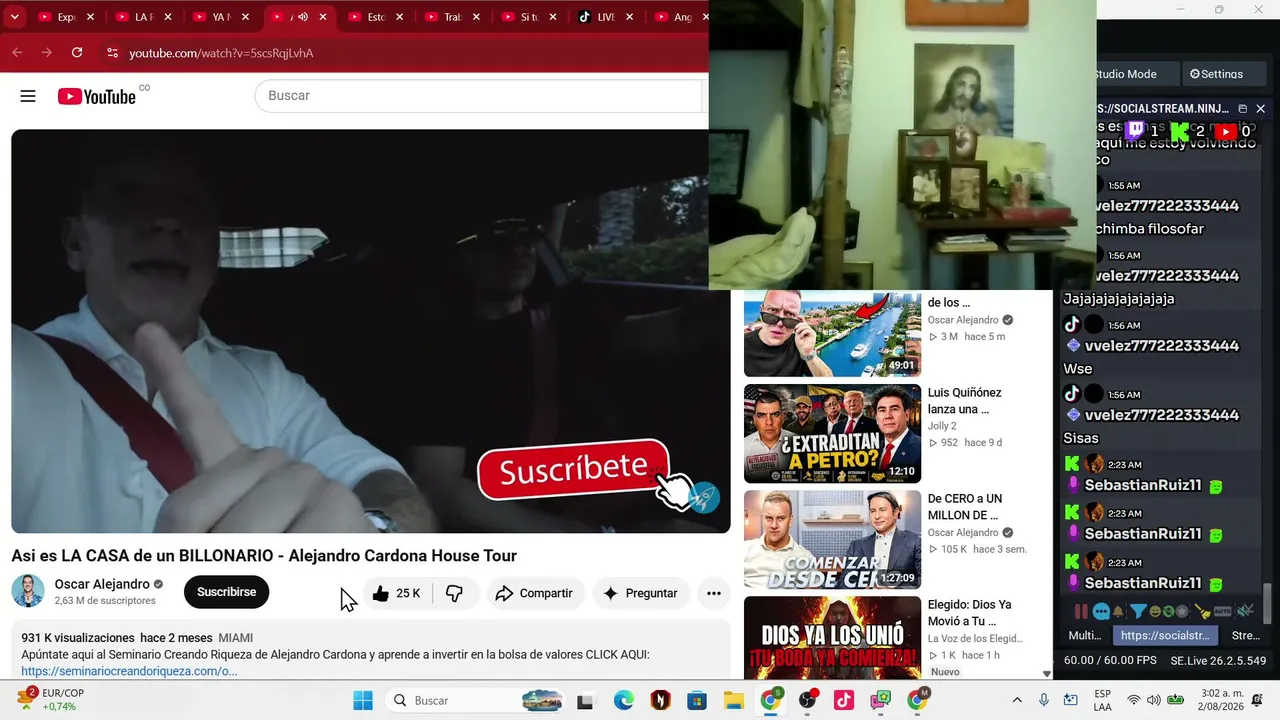Image resolution: width=1280 pixels, height=720 pixels.
Task: Open the Microsoft Store taskbar icon
Action: [x=697, y=700]
